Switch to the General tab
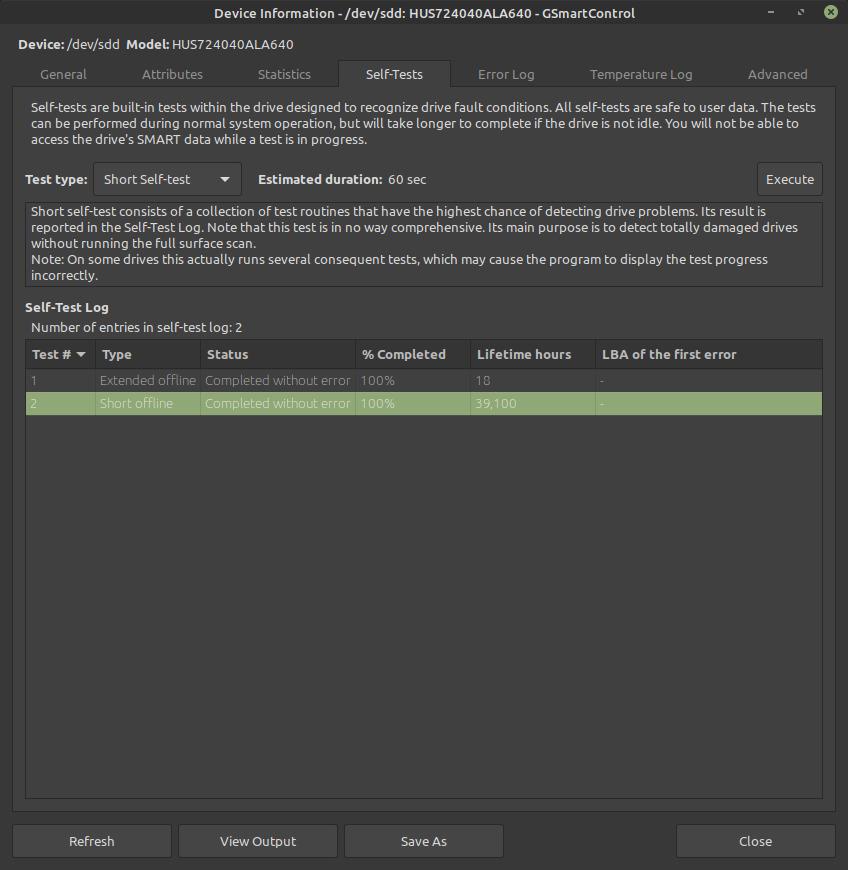The width and height of the screenshot is (848, 870). [x=63, y=74]
